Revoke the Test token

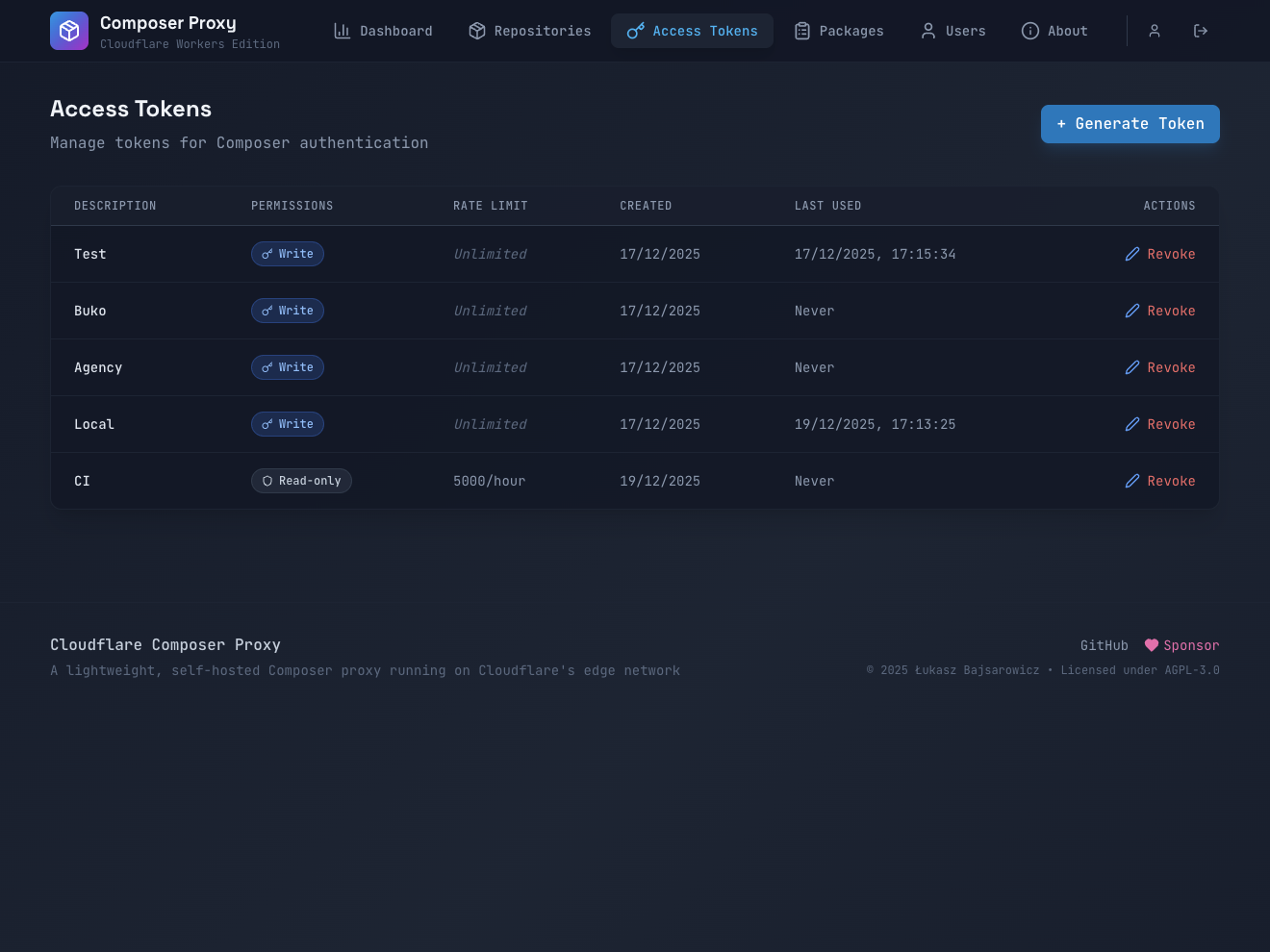point(1171,254)
